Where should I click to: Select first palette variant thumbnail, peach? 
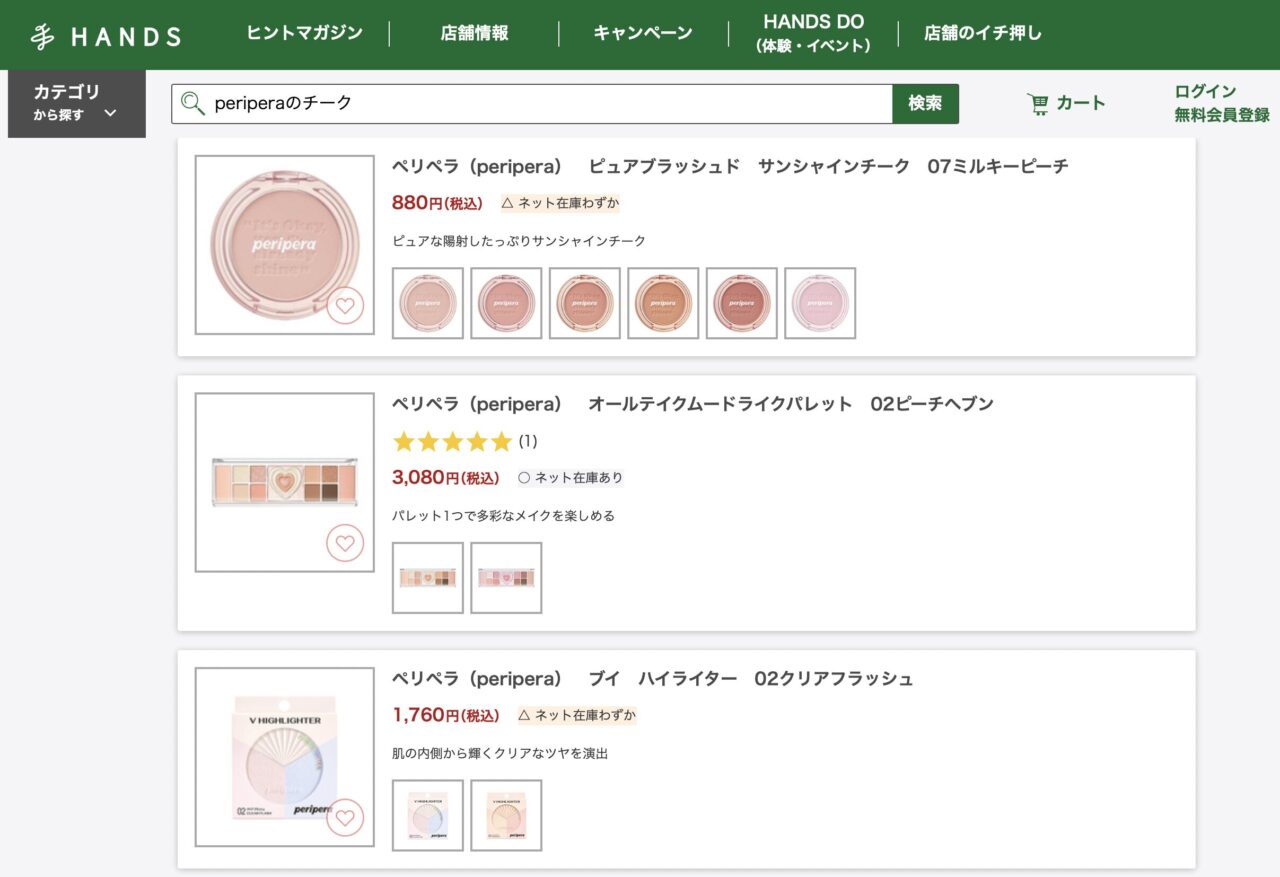428,578
